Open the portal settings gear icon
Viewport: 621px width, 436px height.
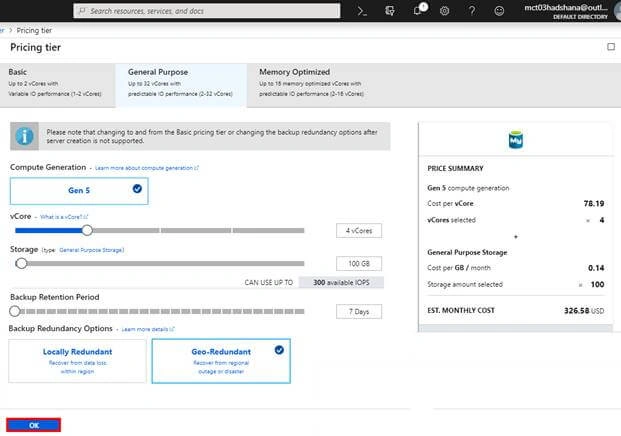pyautogui.click(x=444, y=11)
